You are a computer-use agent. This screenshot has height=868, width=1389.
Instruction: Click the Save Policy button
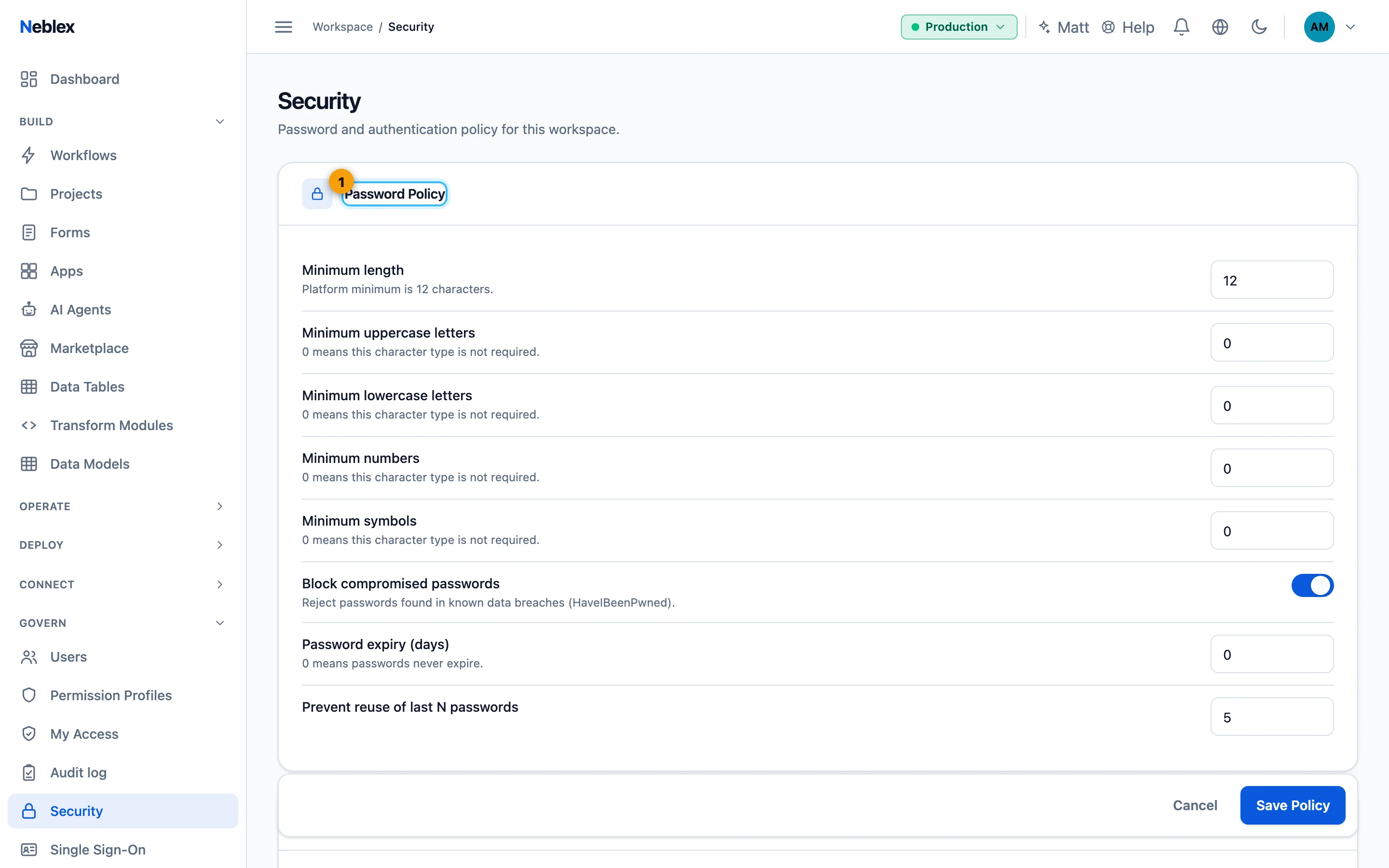tap(1293, 805)
